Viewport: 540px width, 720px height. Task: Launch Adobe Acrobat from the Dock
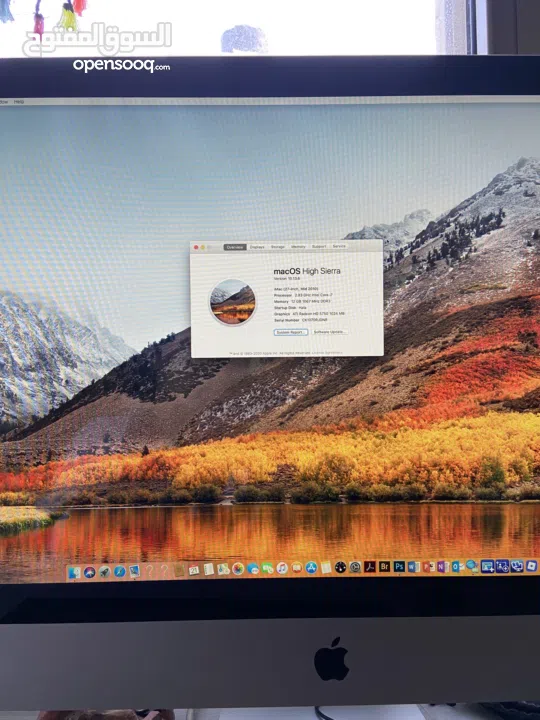point(370,567)
